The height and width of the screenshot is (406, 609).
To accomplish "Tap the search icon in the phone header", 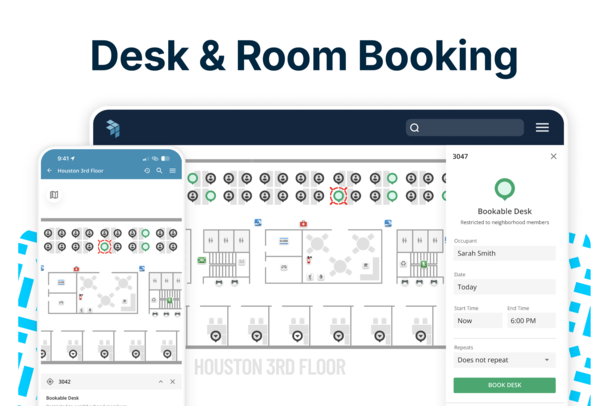I will point(159,171).
